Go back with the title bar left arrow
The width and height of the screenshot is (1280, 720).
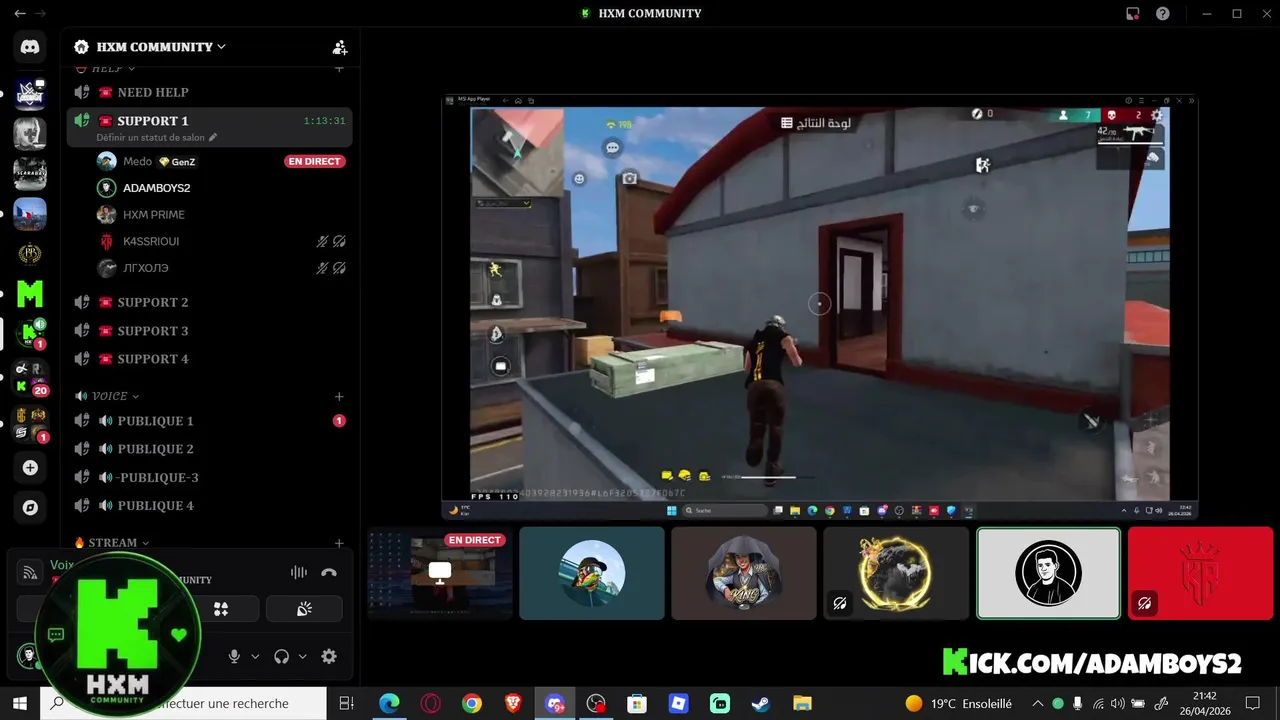19,13
